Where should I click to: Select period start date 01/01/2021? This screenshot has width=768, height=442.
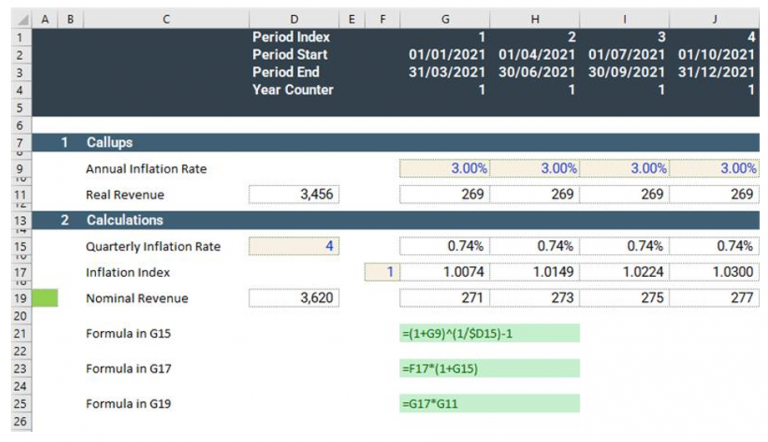447,54
